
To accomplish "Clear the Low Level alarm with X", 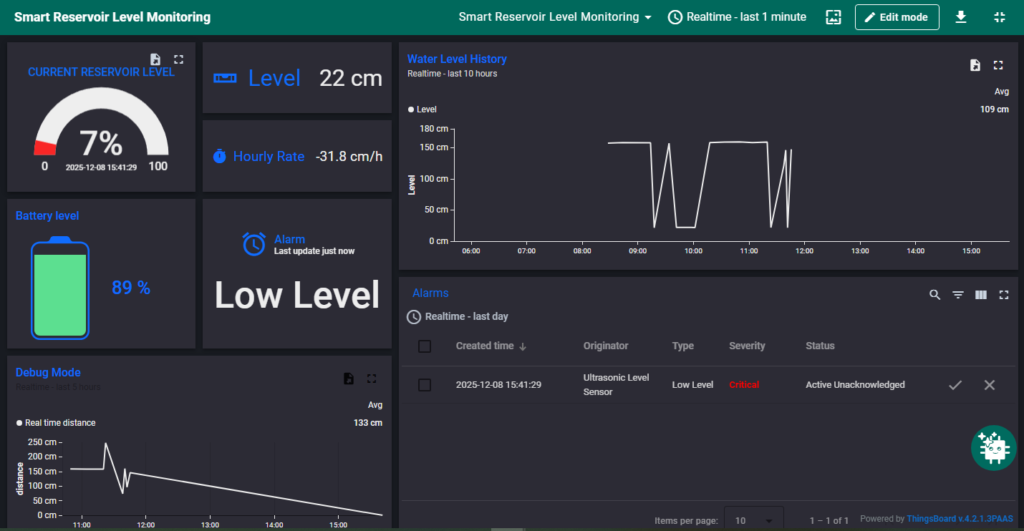I will pos(989,385).
